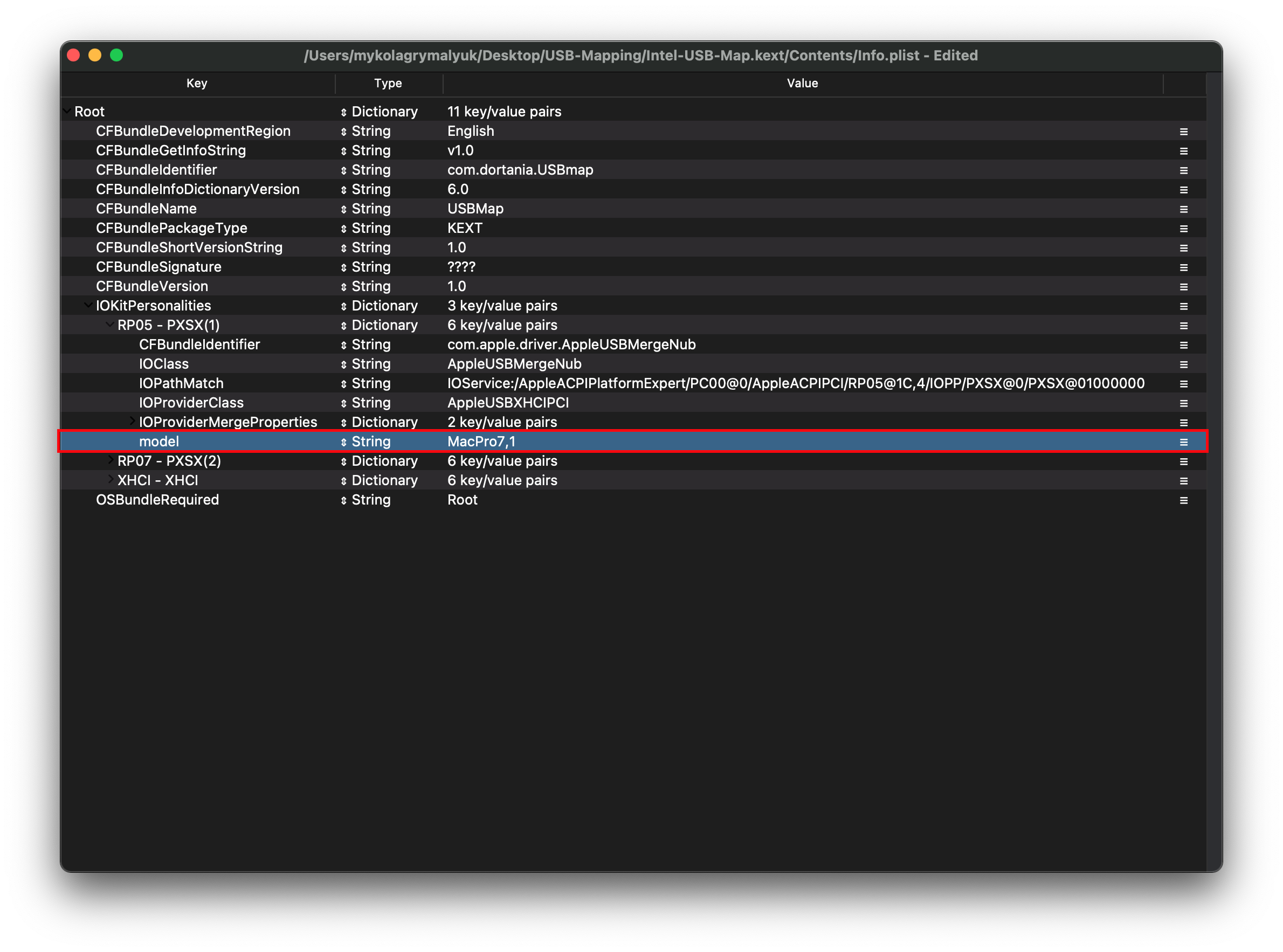The height and width of the screenshot is (952, 1283).
Task: Expand the XHCI - XHCI dictionary
Action: 110,479
